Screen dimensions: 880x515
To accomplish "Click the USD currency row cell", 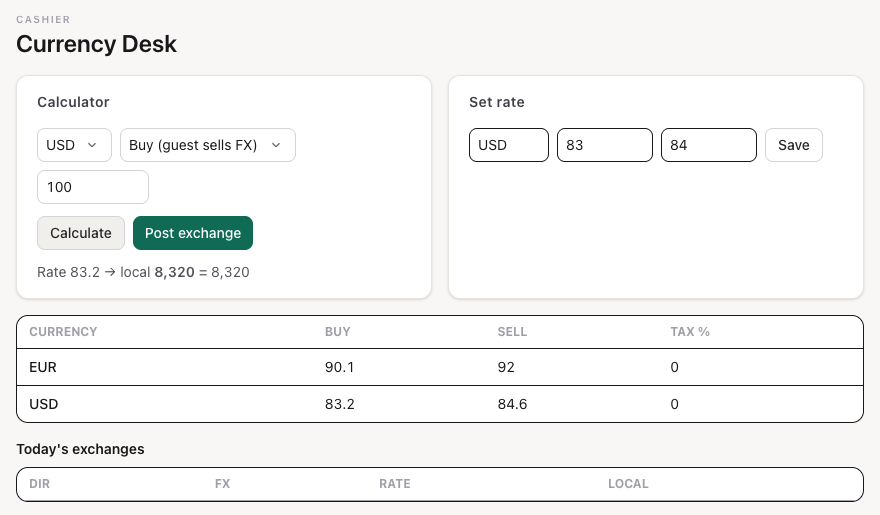I will point(43,404).
